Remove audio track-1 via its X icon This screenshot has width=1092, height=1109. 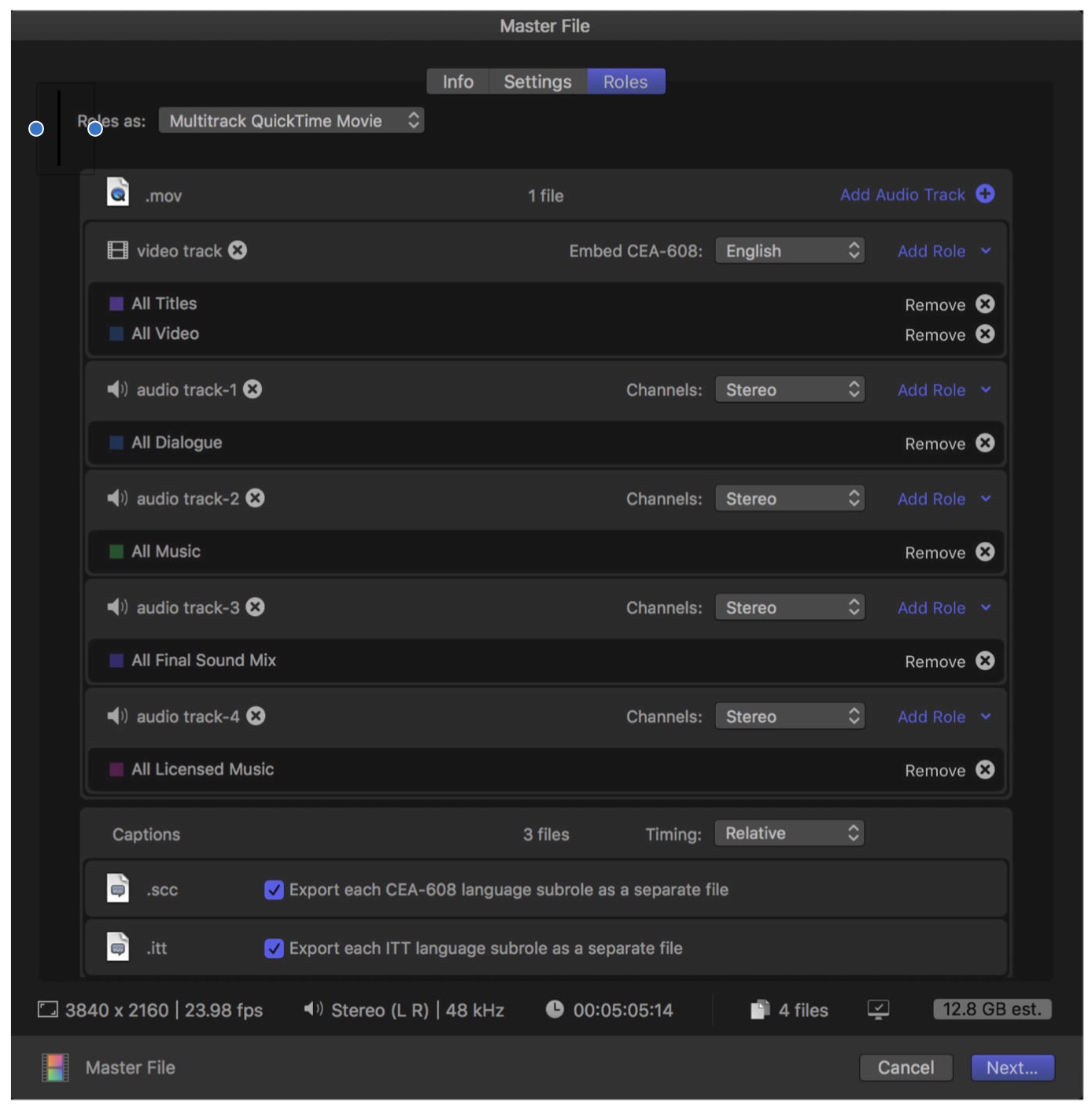click(253, 389)
